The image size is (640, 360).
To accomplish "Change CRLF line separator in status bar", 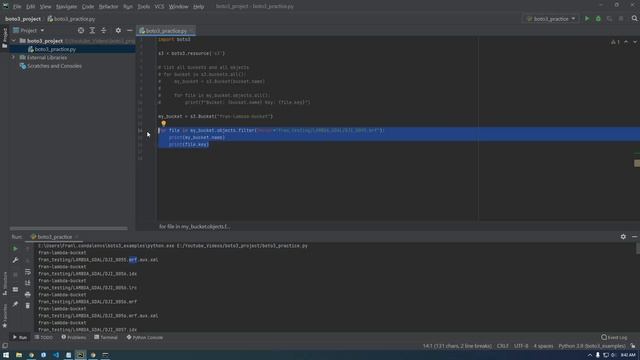I will click(502, 346).
